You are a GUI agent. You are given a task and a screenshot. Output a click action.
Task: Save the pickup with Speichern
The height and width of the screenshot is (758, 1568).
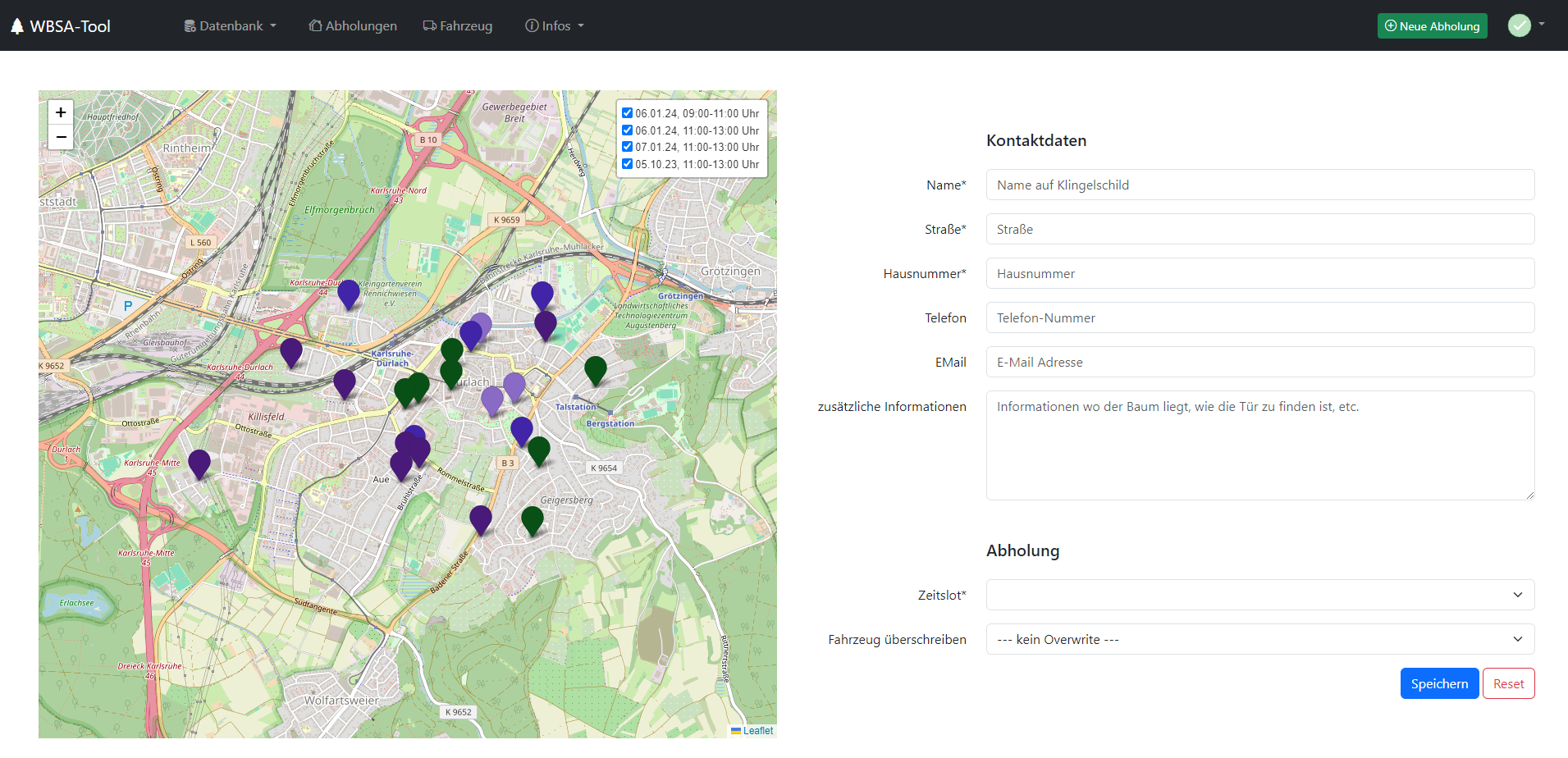click(1439, 683)
